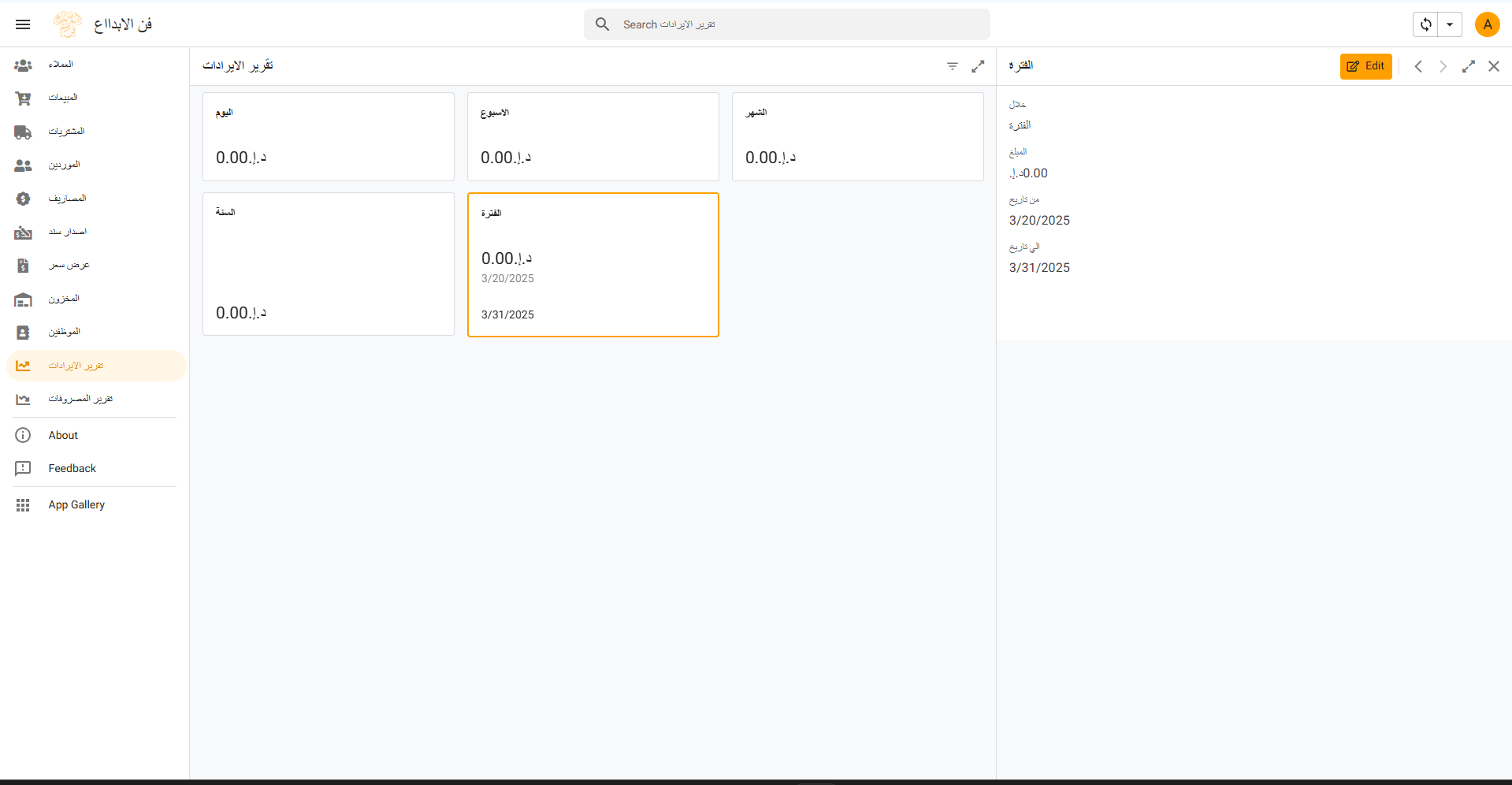This screenshot has height=785, width=1512.
Task: Click the Edit button
Action: 1365,66
